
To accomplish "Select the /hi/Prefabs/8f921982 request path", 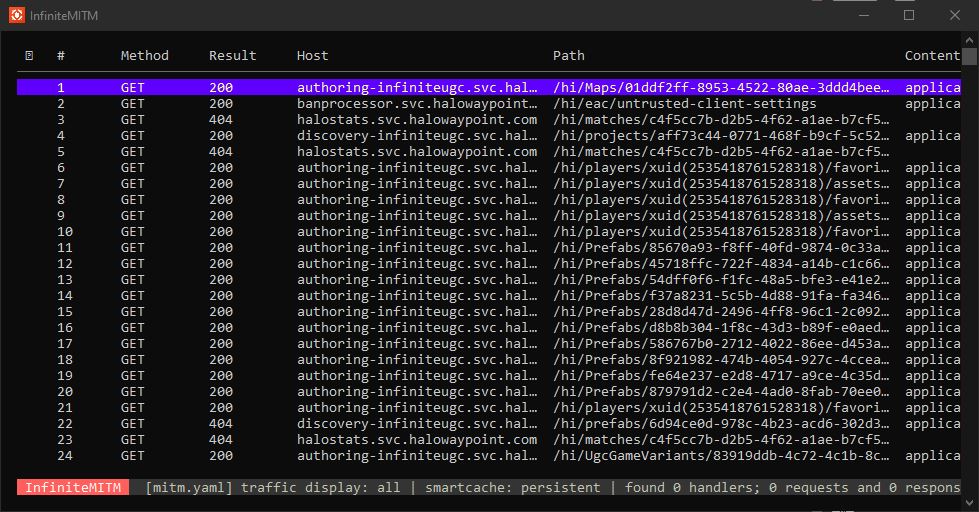I will tap(721, 360).
